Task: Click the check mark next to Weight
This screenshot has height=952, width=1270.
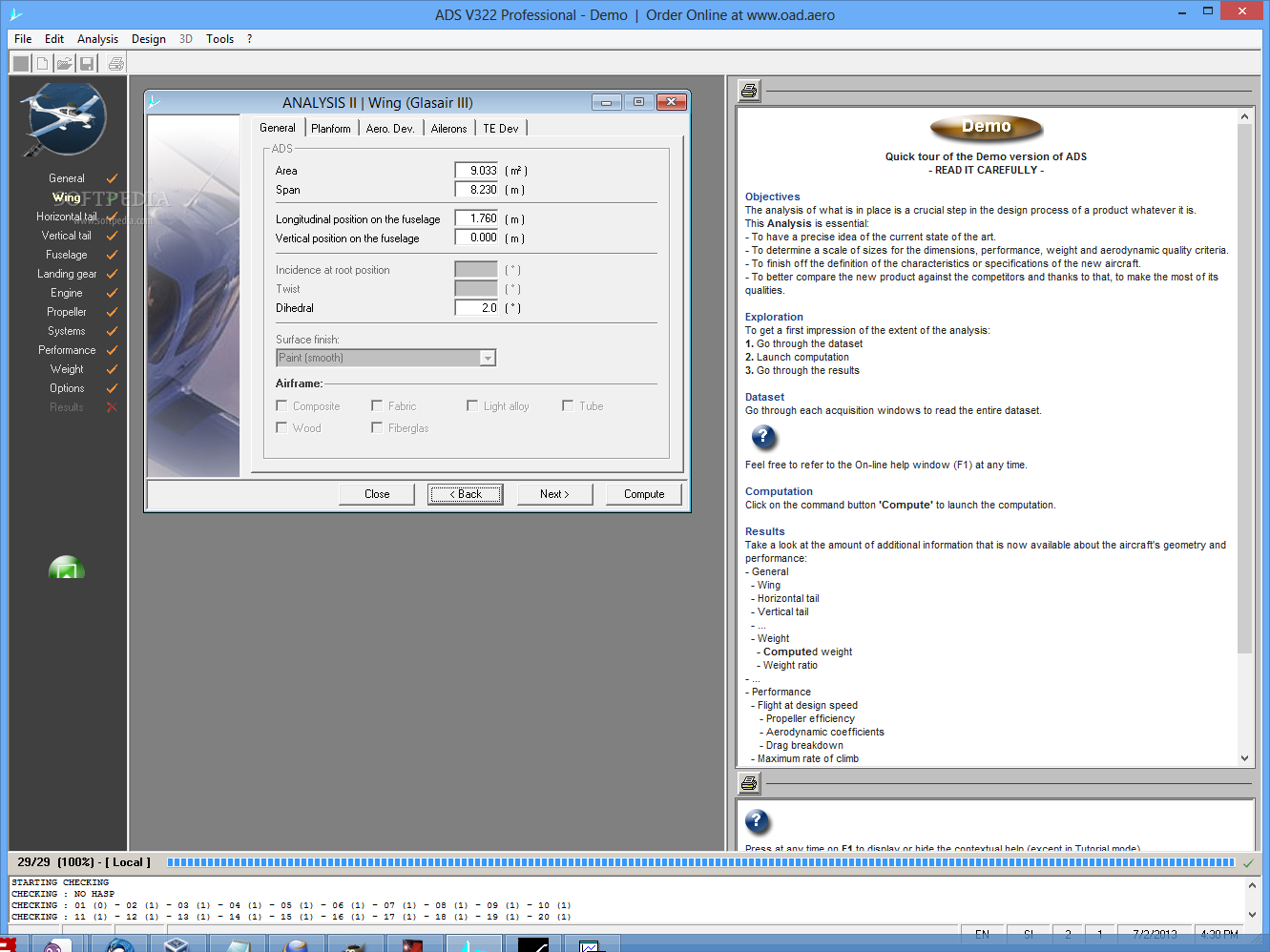Action: pyautogui.click(x=112, y=369)
